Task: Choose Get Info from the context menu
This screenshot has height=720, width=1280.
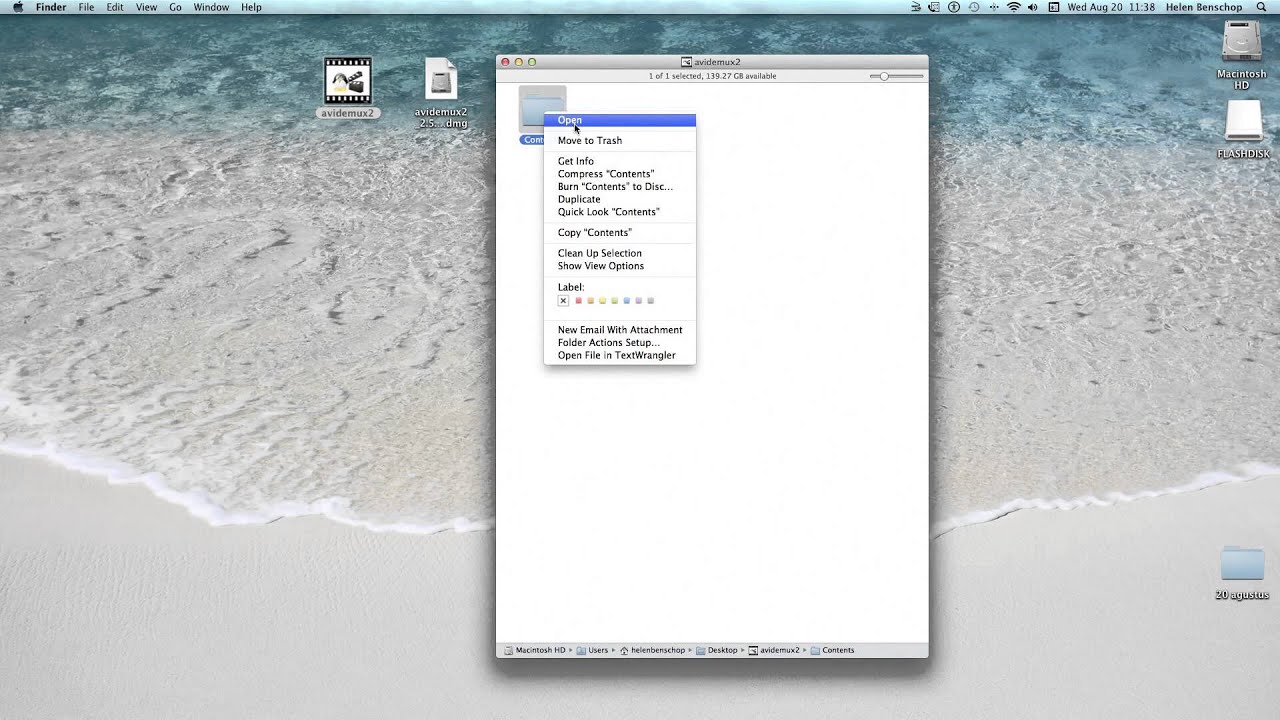Action: [x=619, y=161]
